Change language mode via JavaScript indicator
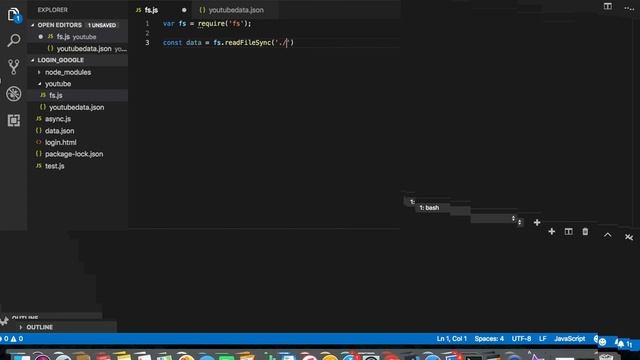This screenshot has height=360, width=640. (x=569, y=339)
